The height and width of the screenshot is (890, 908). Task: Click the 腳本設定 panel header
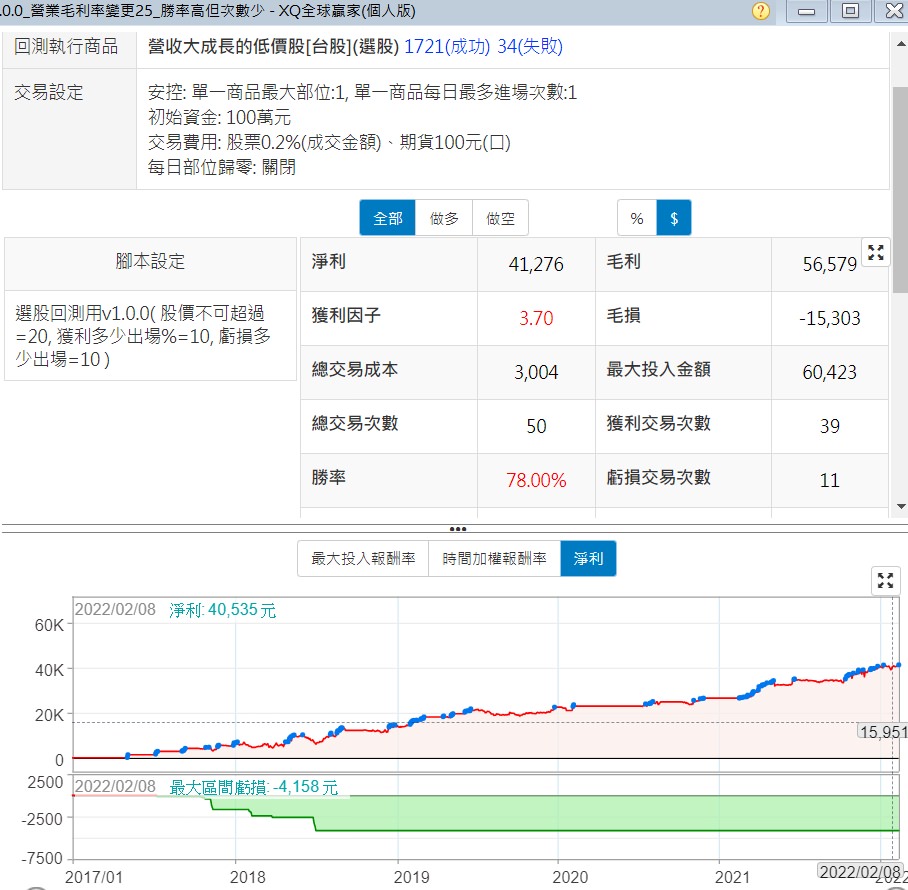(x=150, y=262)
